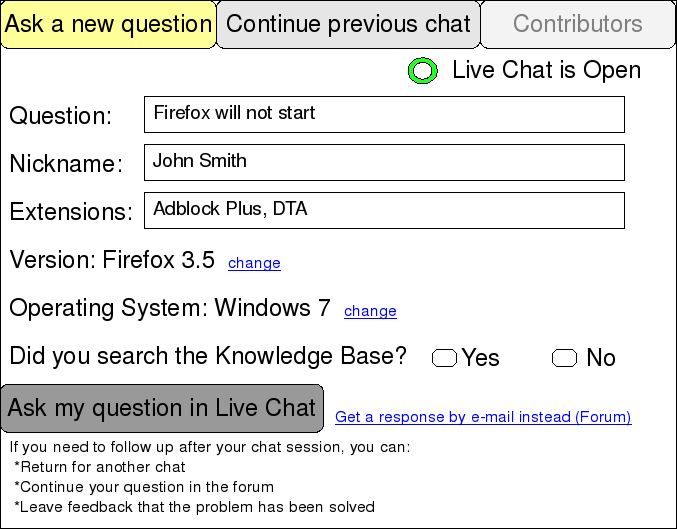Click the Version: Firefox 3.5 text
The image size is (677, 529).
tap(112, 260)
